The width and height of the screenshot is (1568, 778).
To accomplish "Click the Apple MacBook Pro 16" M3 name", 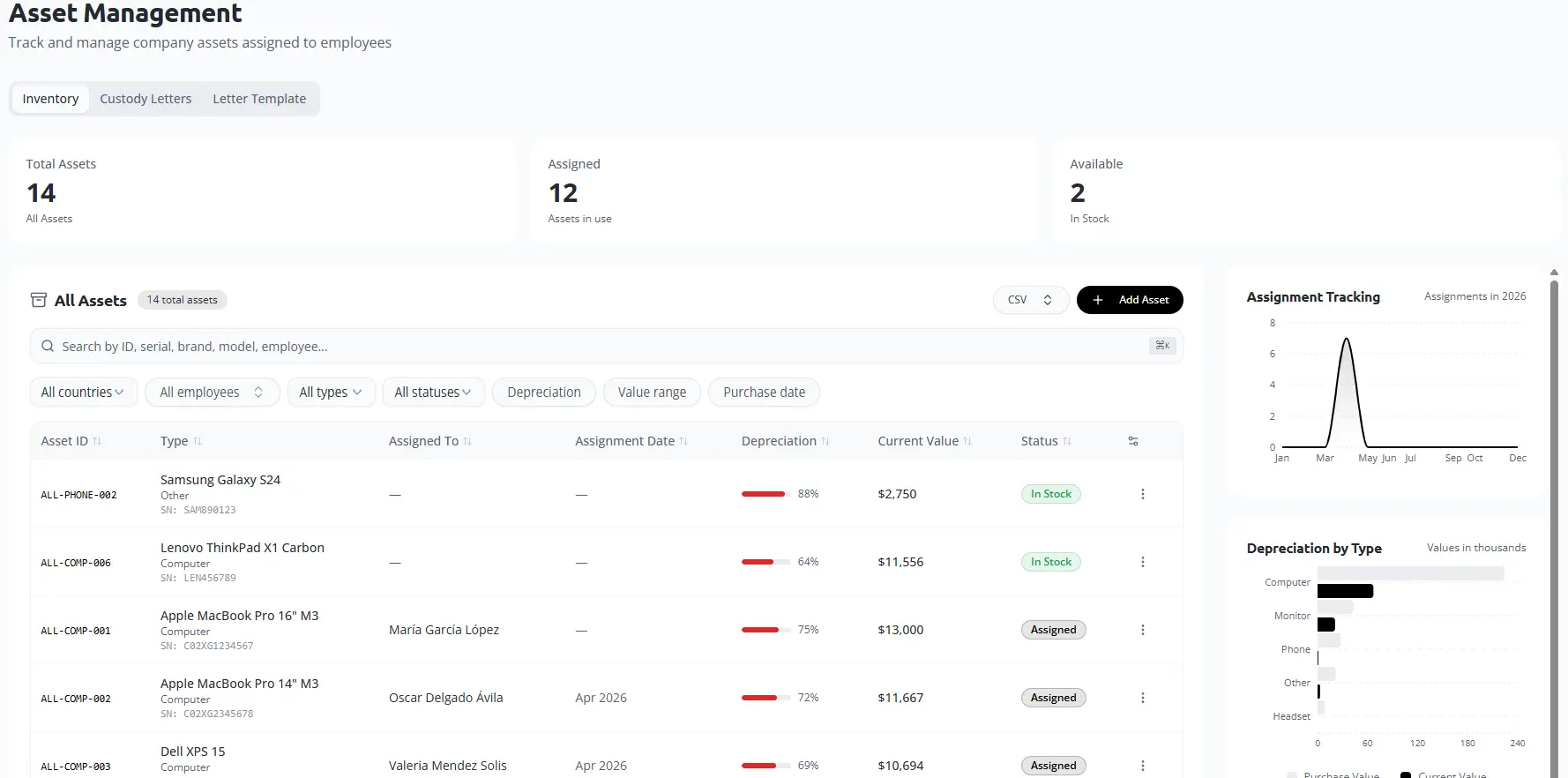I will point(240,616).
